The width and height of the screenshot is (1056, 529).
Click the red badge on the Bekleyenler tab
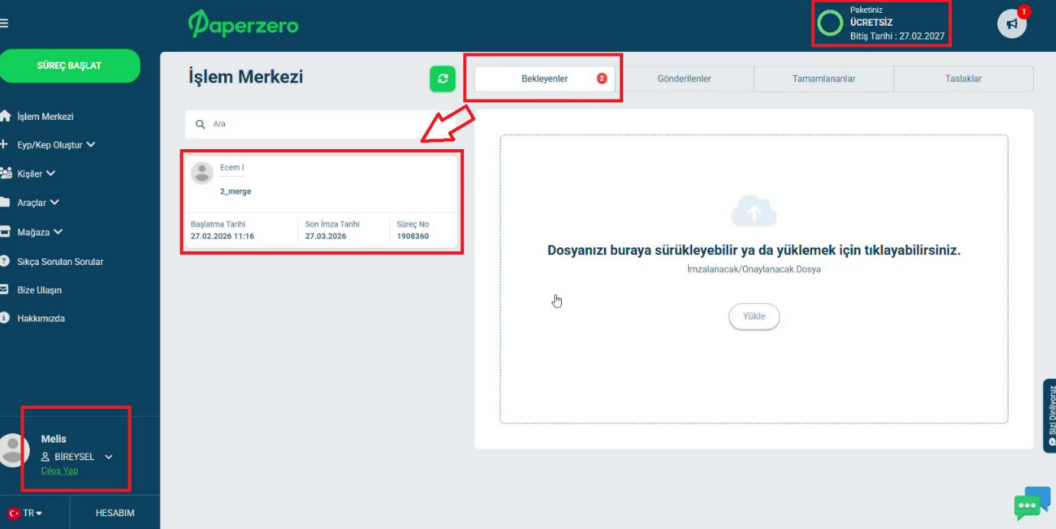pyautogui.click(x=601, y=79)
